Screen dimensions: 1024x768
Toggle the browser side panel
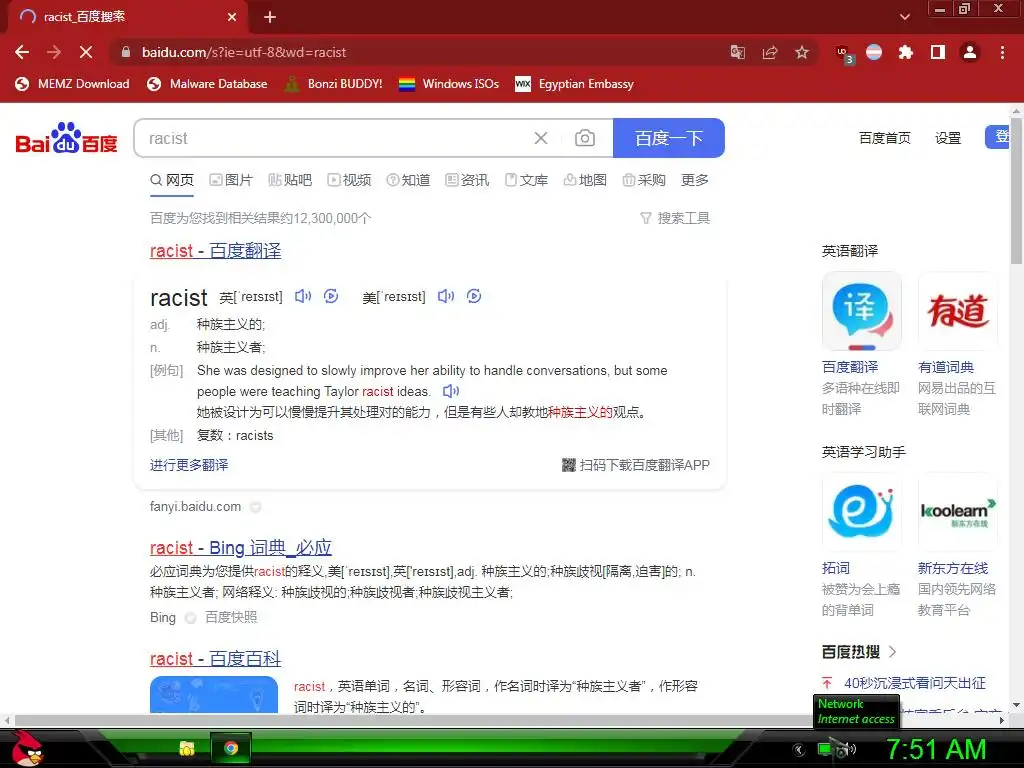pyautogui.click(x=938, y=52)
